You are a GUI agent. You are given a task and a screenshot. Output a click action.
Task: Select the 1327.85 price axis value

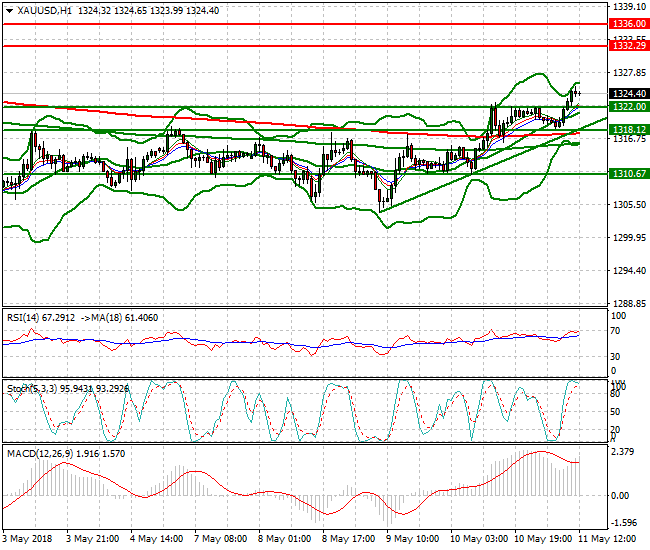[629, 73]
